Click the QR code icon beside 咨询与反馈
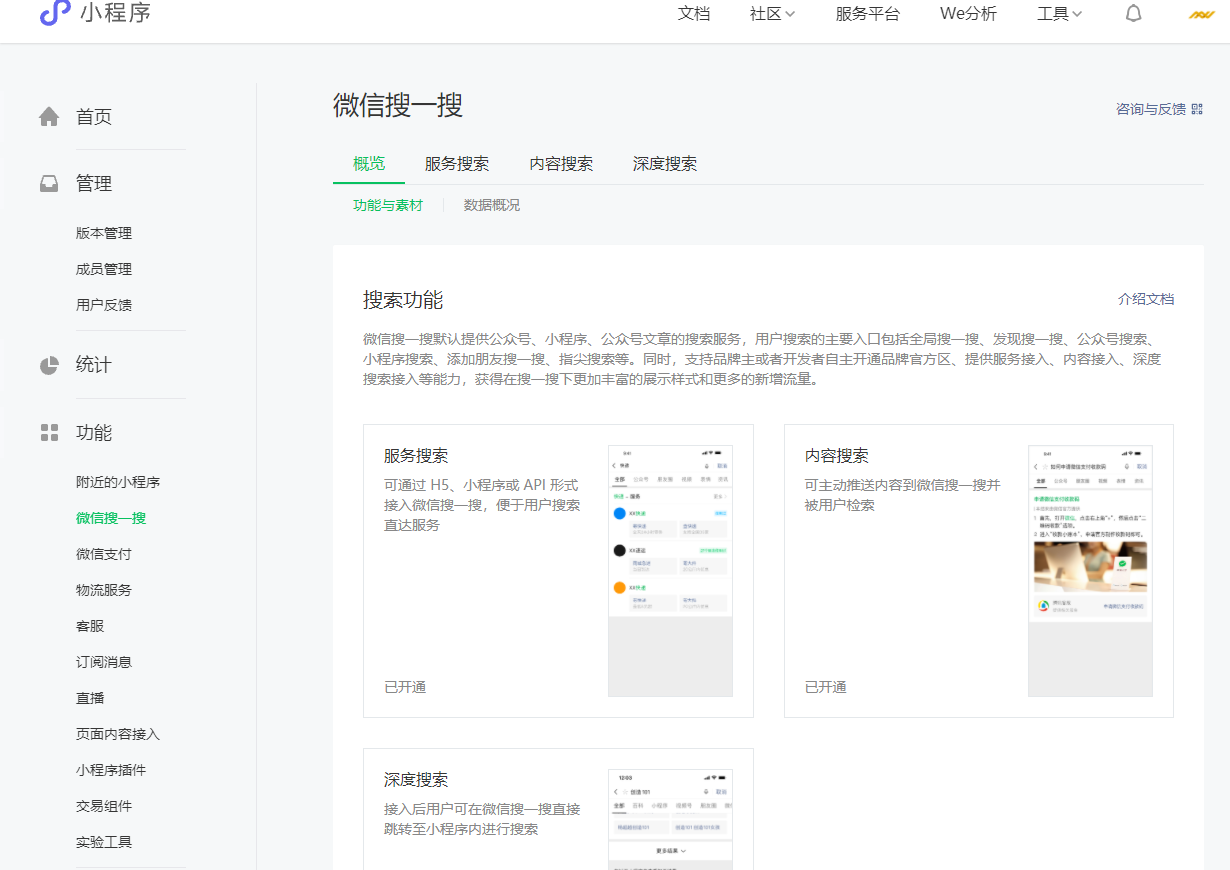 click(x=1197, y=109)
